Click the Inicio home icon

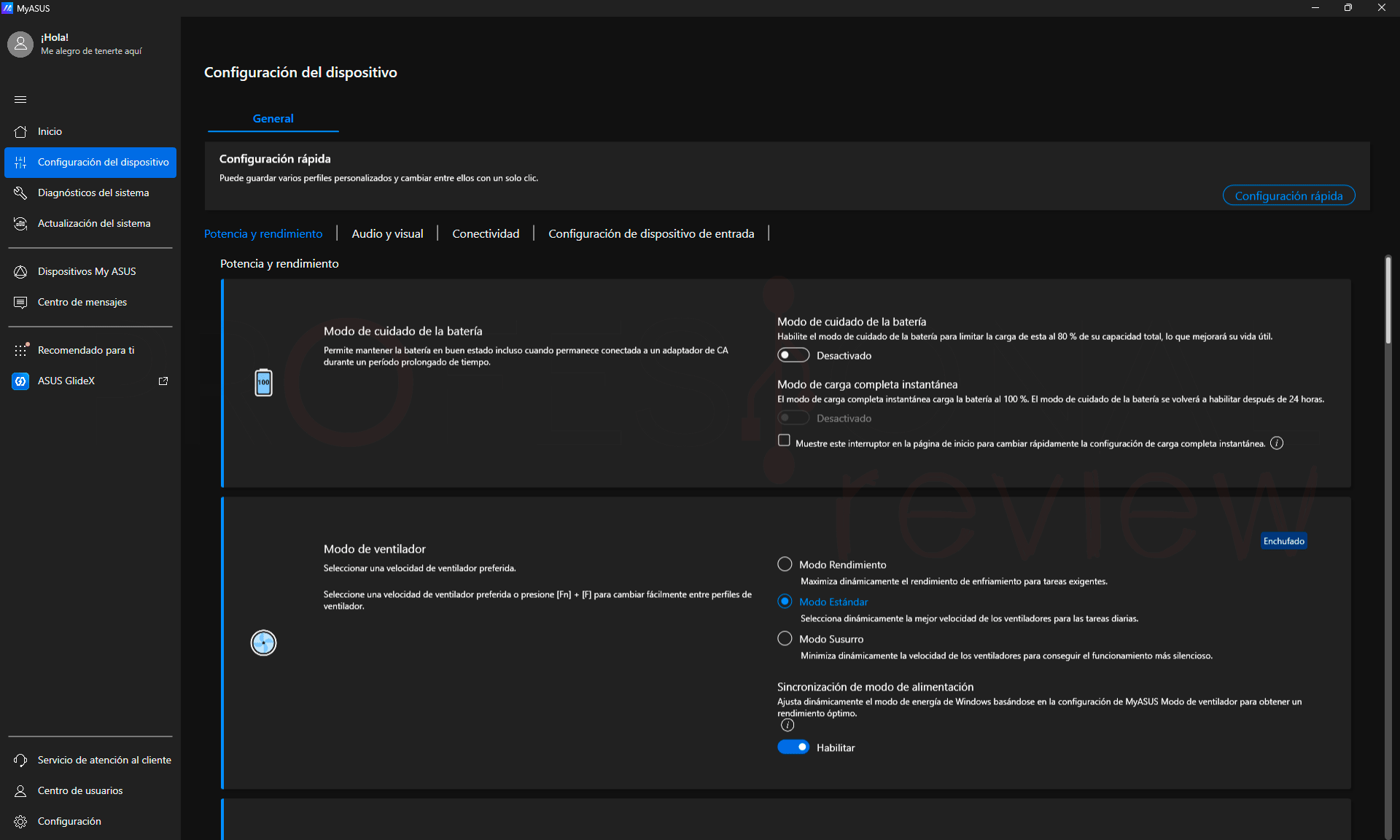click(20, 131)
